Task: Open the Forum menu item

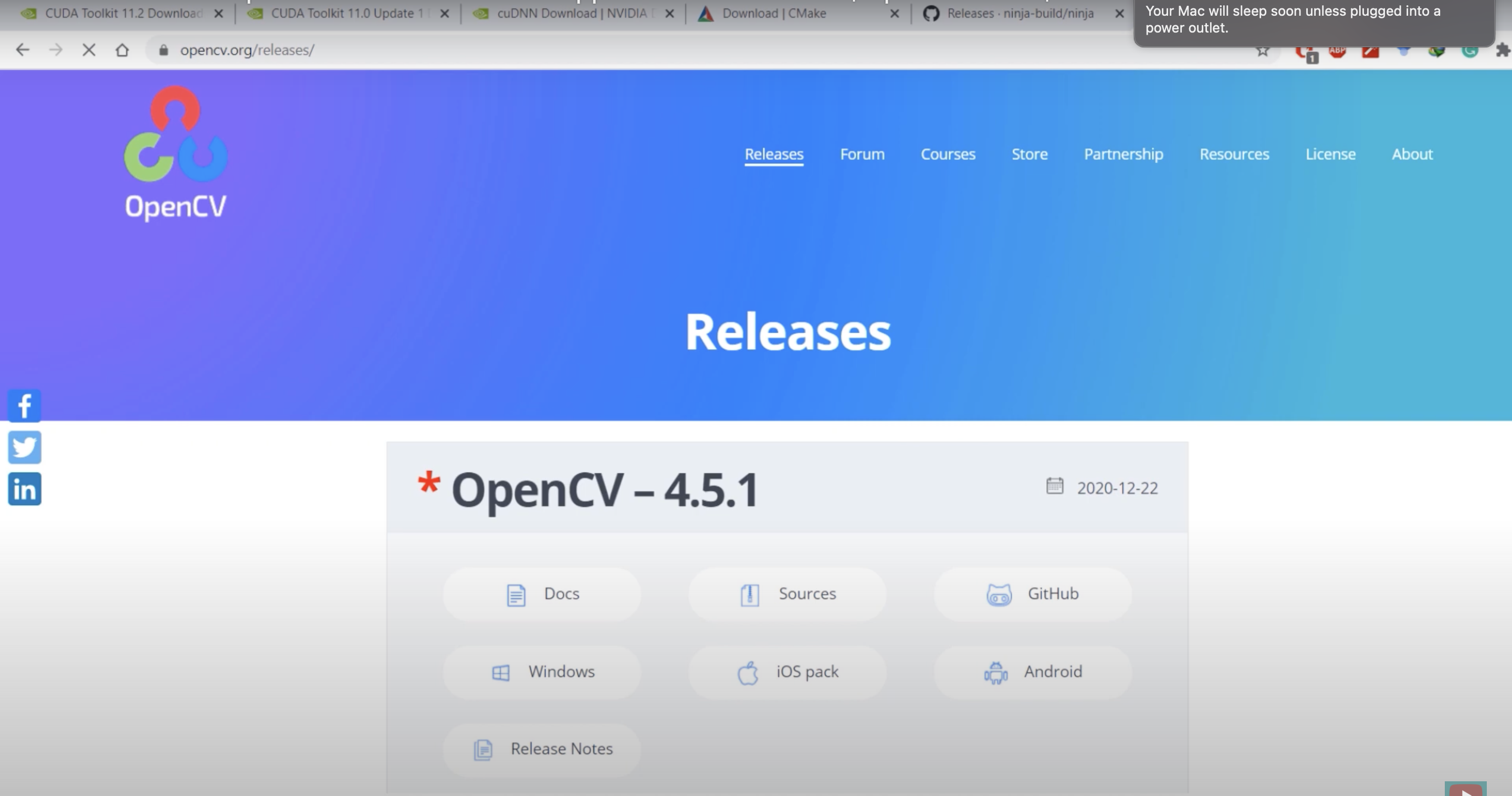Action: click(x=862, y=154)
